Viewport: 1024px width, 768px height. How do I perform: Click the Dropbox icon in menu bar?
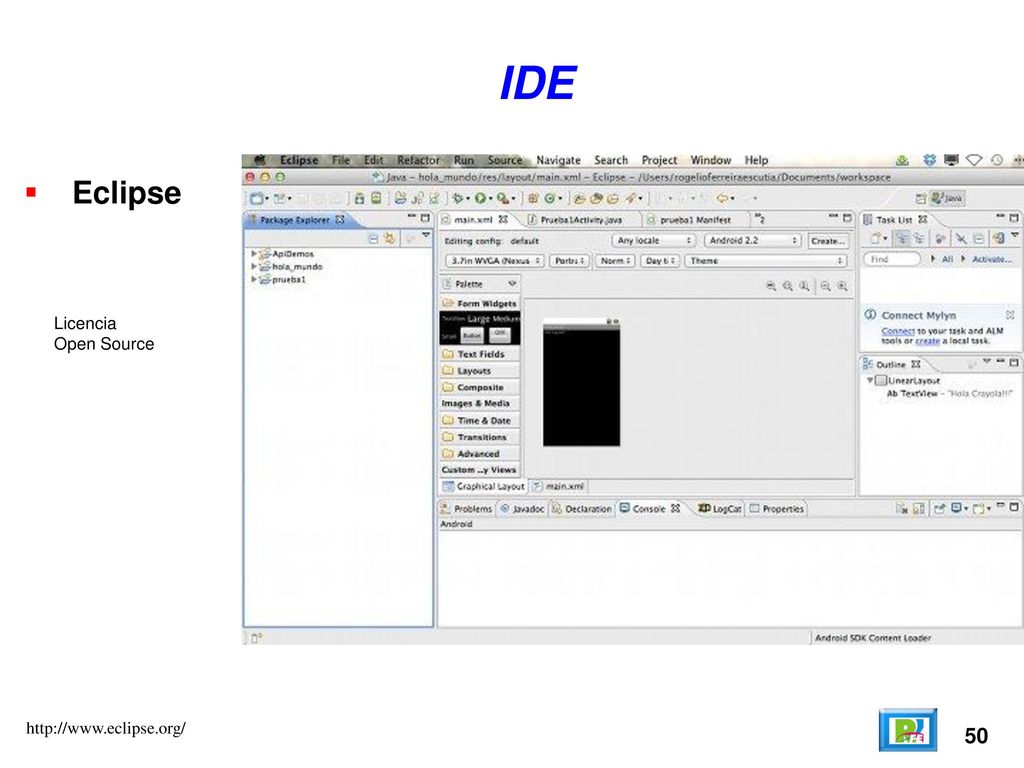[x=929, y=160]
